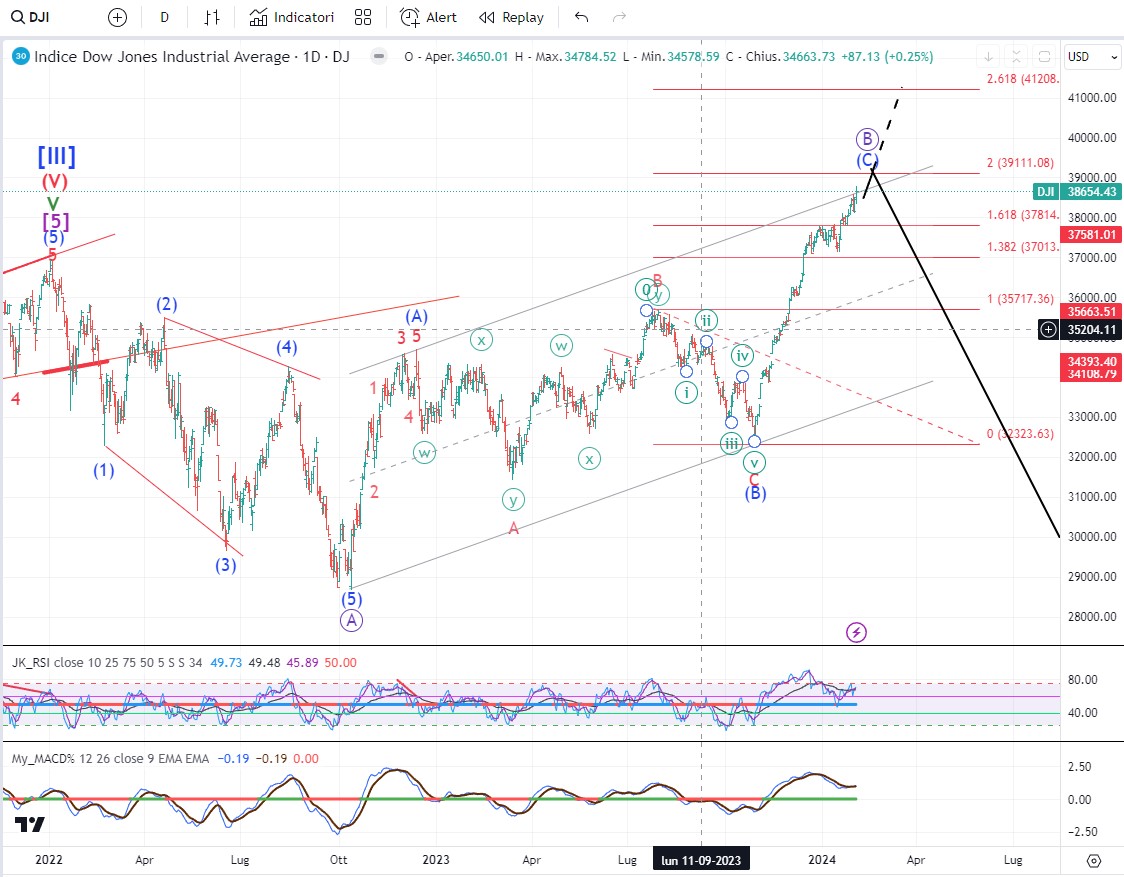Screen dimensions: 1124x877
Task: Collapse the legend with the grey pill toggle
Action: (379, 56)
